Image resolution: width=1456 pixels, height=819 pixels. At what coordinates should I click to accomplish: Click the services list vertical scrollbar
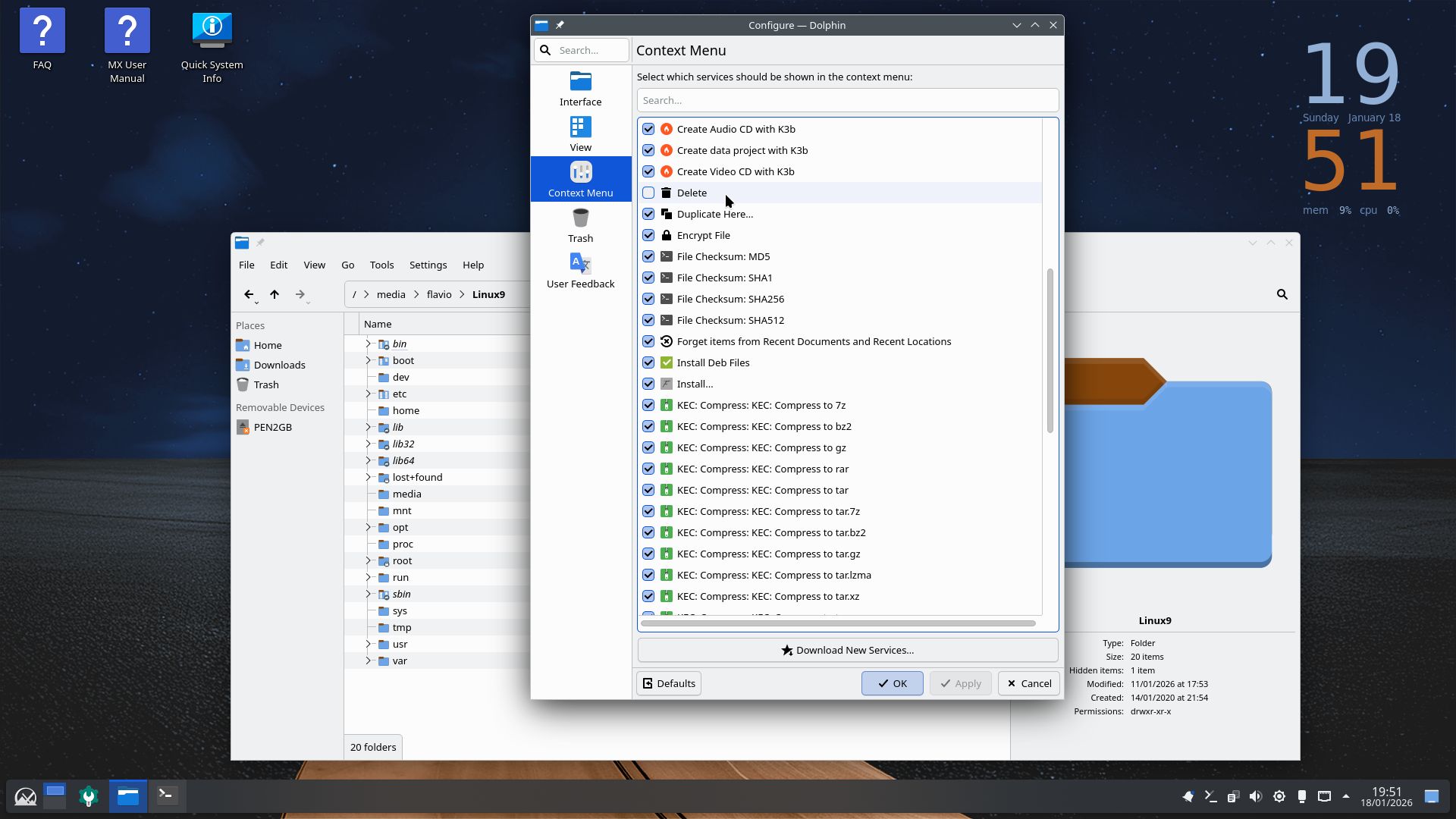point(1050,350)
